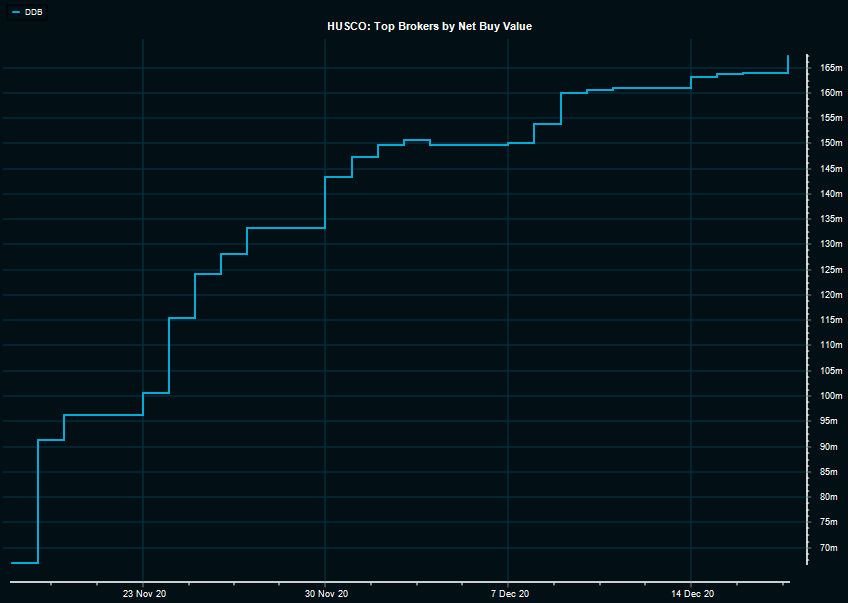
Task: Click the 150m label on the value axis
Action: coord(831,143)
